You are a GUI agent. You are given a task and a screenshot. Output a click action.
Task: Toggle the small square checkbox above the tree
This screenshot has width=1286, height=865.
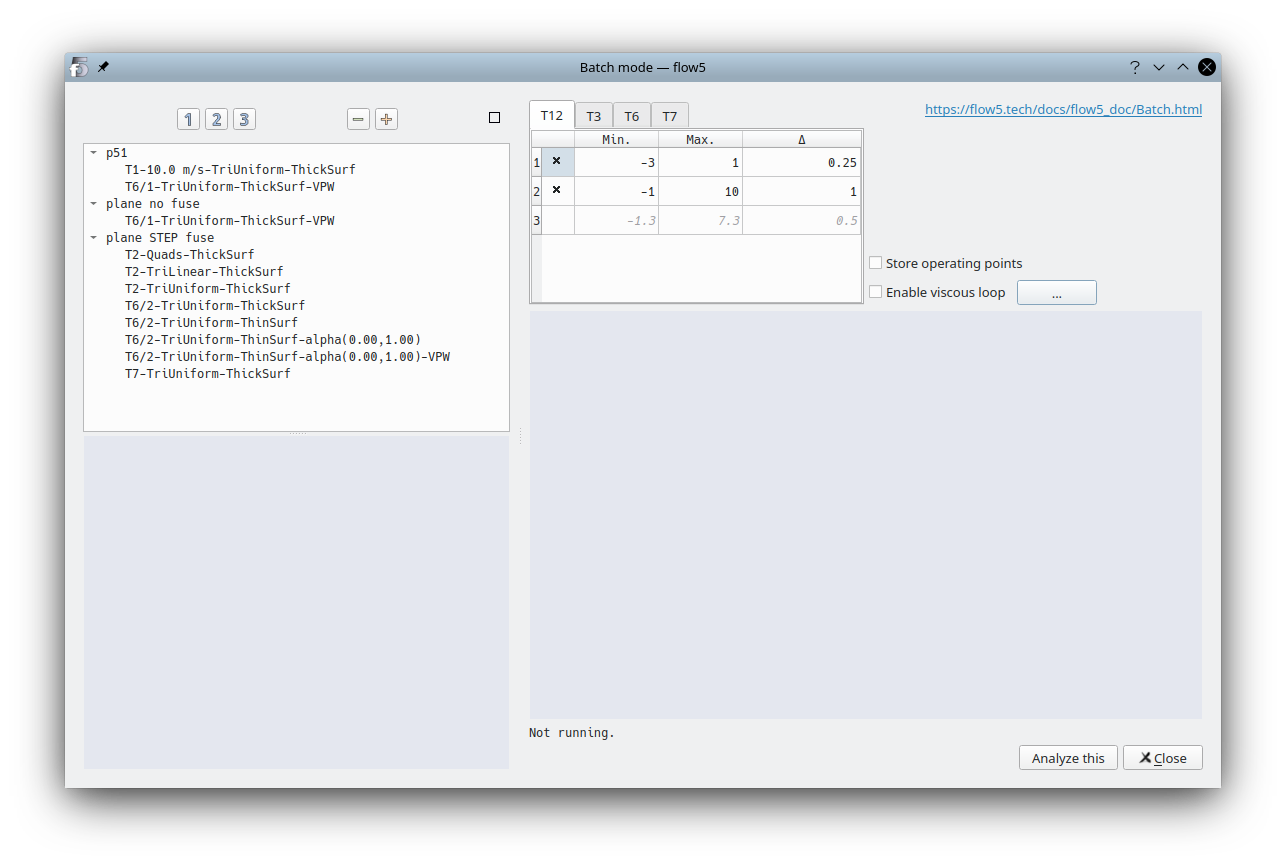[x=494, y=118]
